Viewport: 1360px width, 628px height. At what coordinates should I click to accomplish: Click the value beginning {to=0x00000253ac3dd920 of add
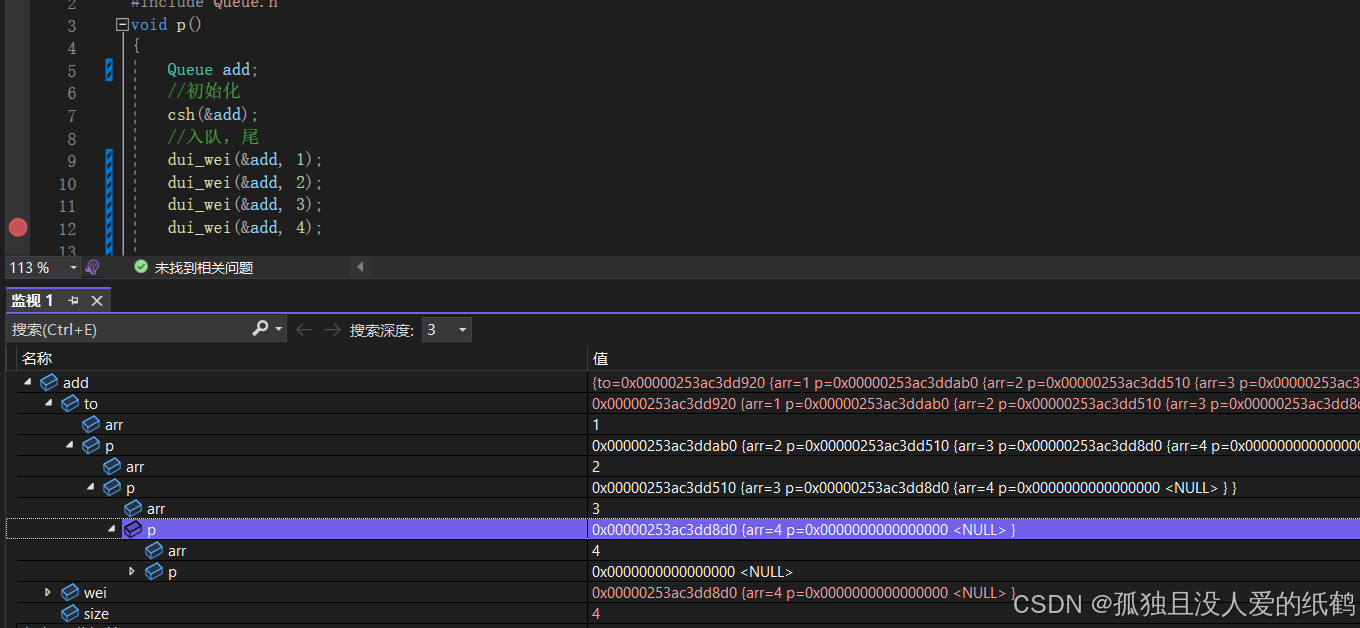pyautogui.click(x=975, y=383)
